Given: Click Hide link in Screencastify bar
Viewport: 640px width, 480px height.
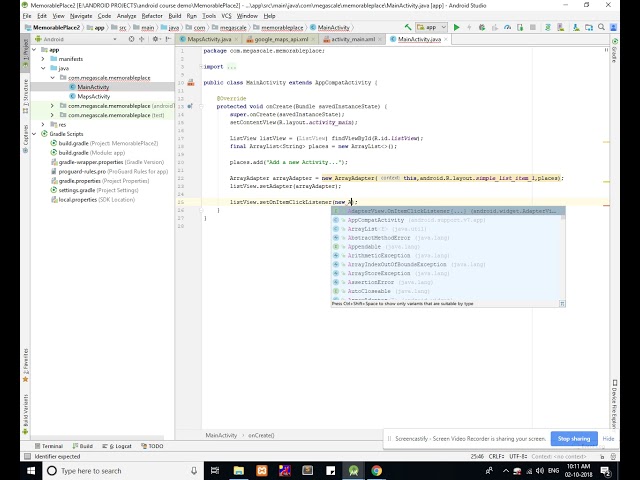Looking at the screenshot, I should pyautogui.click(x=608, y=439).
